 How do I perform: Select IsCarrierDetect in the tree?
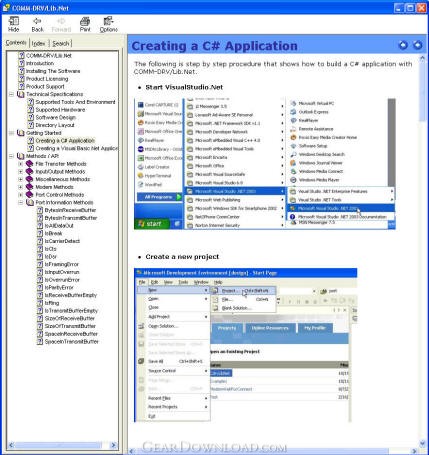pos(62,241)
